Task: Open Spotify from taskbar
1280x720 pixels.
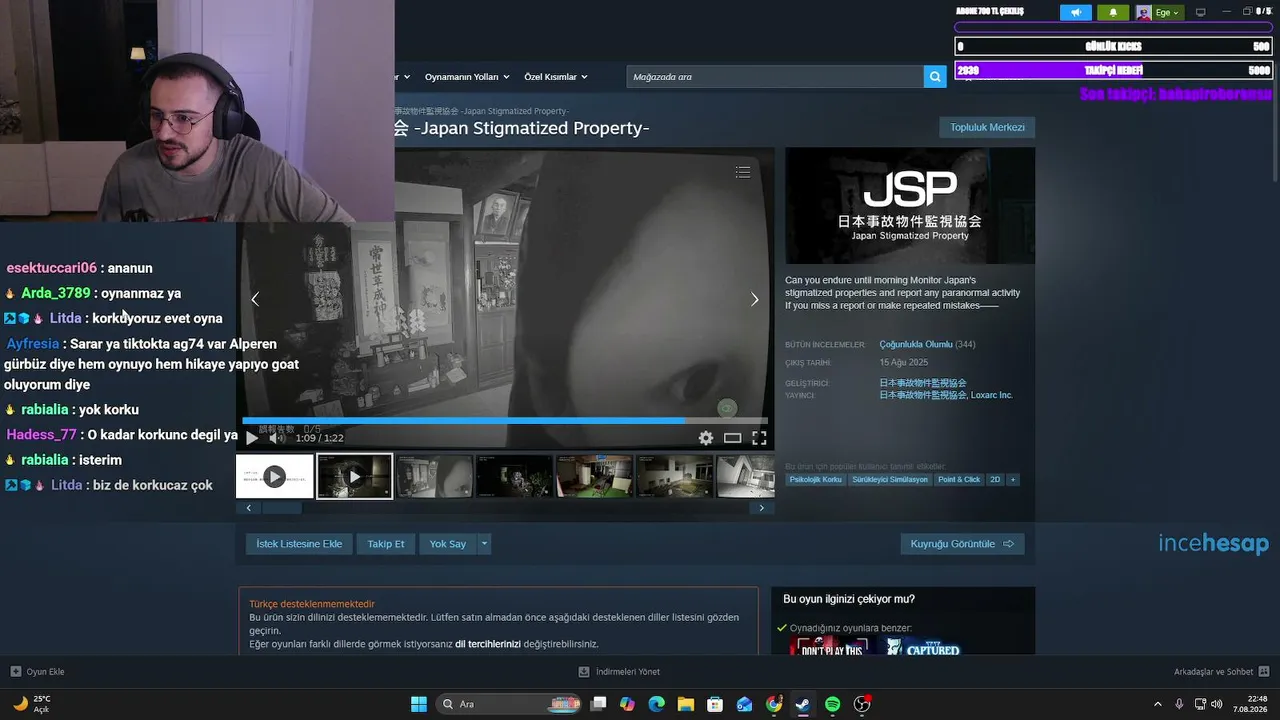Action: (833, 704)
